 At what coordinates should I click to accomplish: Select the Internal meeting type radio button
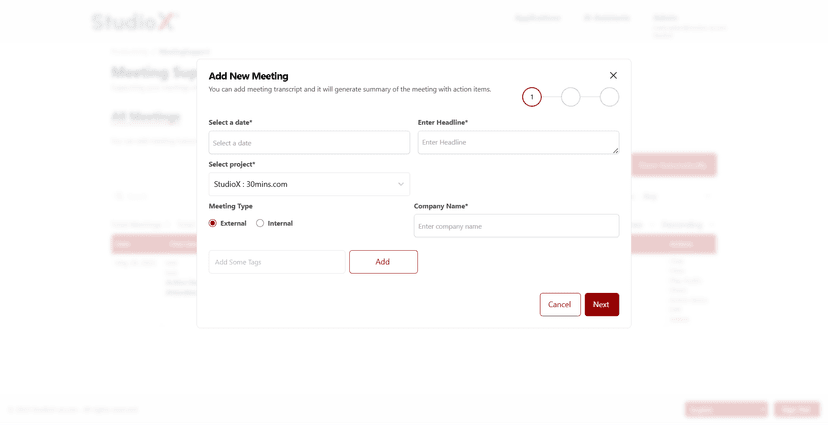(x=260, y=223)
